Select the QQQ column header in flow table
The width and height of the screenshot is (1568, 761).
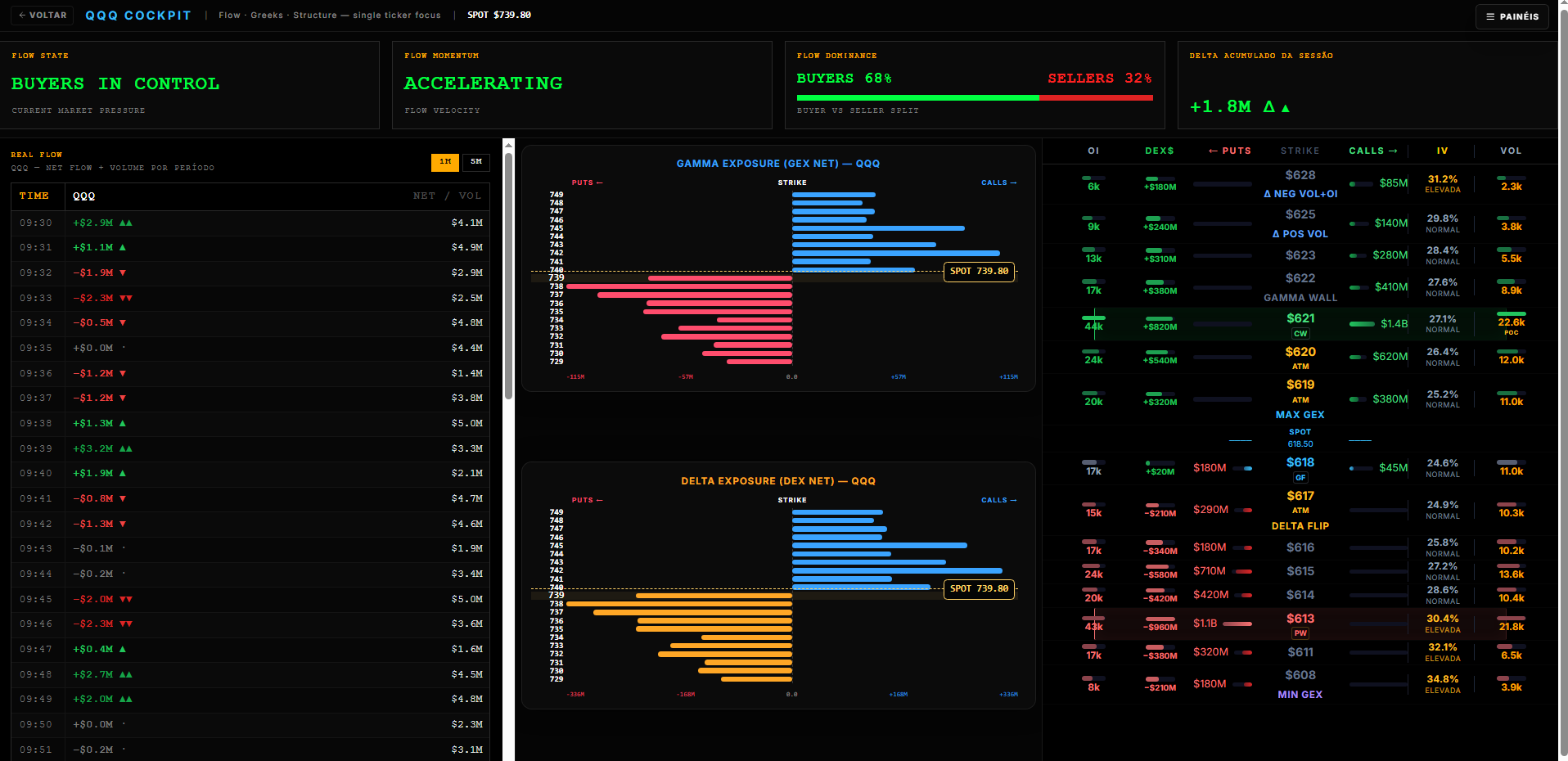click(x=84, y=196)
